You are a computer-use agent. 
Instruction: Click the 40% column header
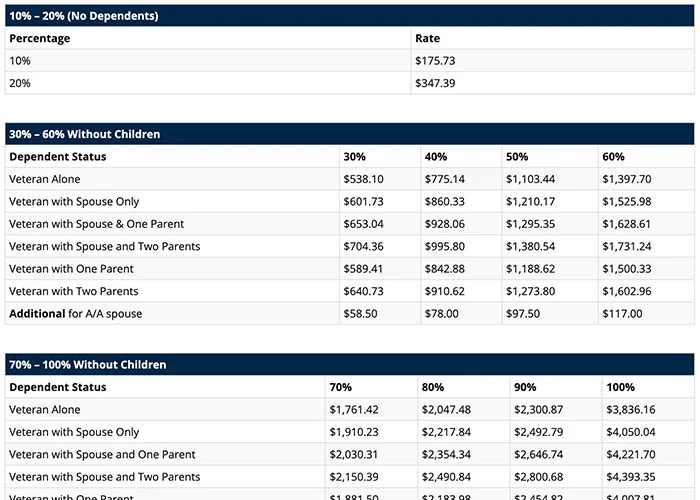[x=436, y=157]
